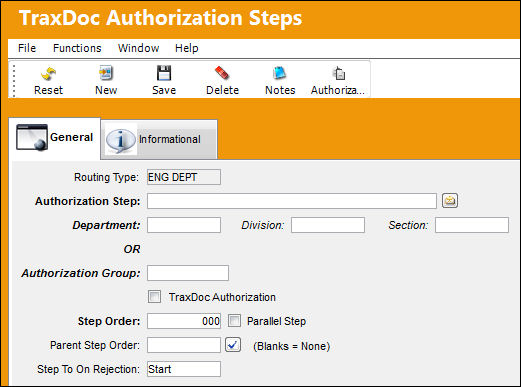Screen dimensions: 521x387
Task: Toggle the TraxDoc Authorization checkbox
Action: [154, 296]
